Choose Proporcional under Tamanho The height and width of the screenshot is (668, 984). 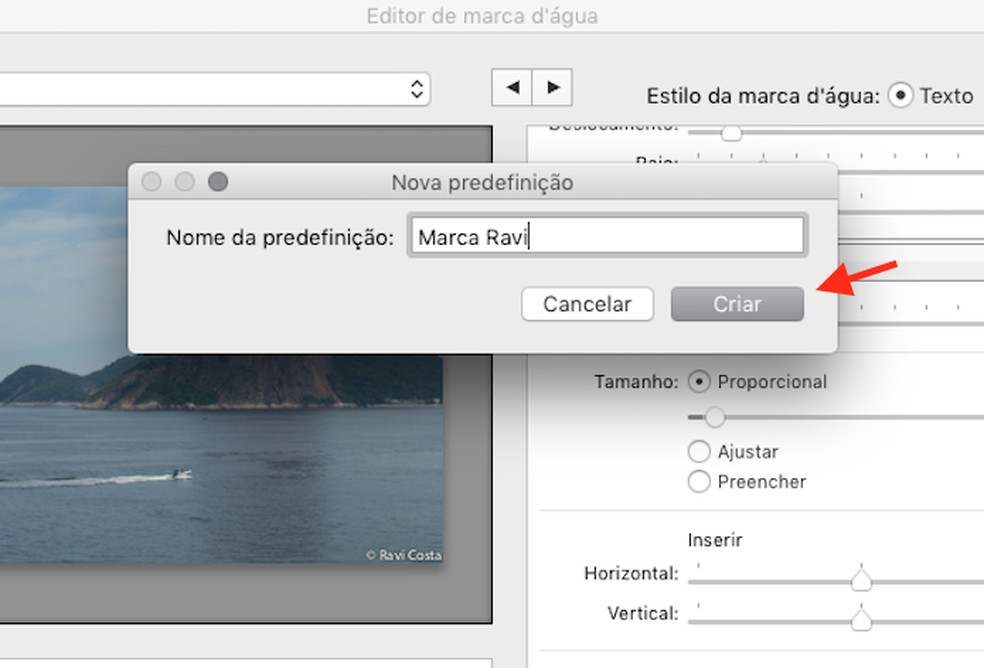(699, 381)
